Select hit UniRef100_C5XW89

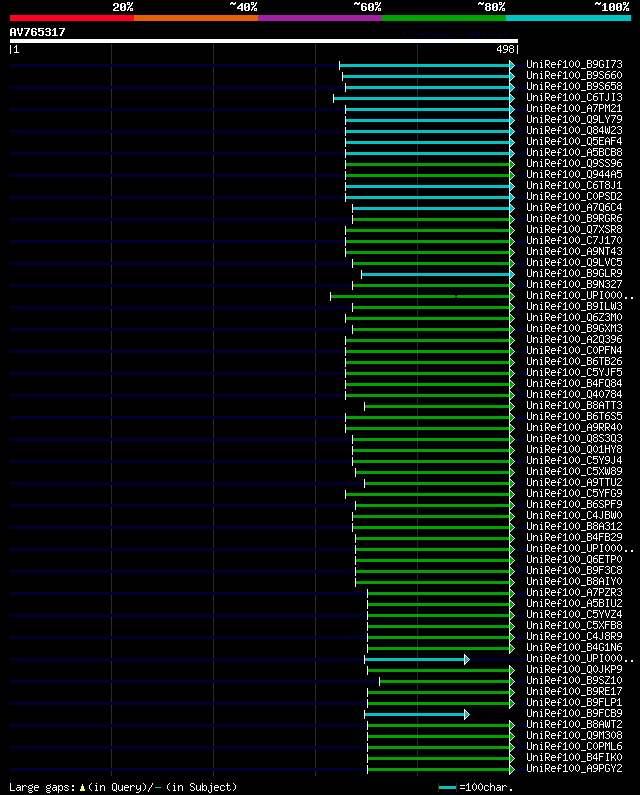tap(574, 472)
